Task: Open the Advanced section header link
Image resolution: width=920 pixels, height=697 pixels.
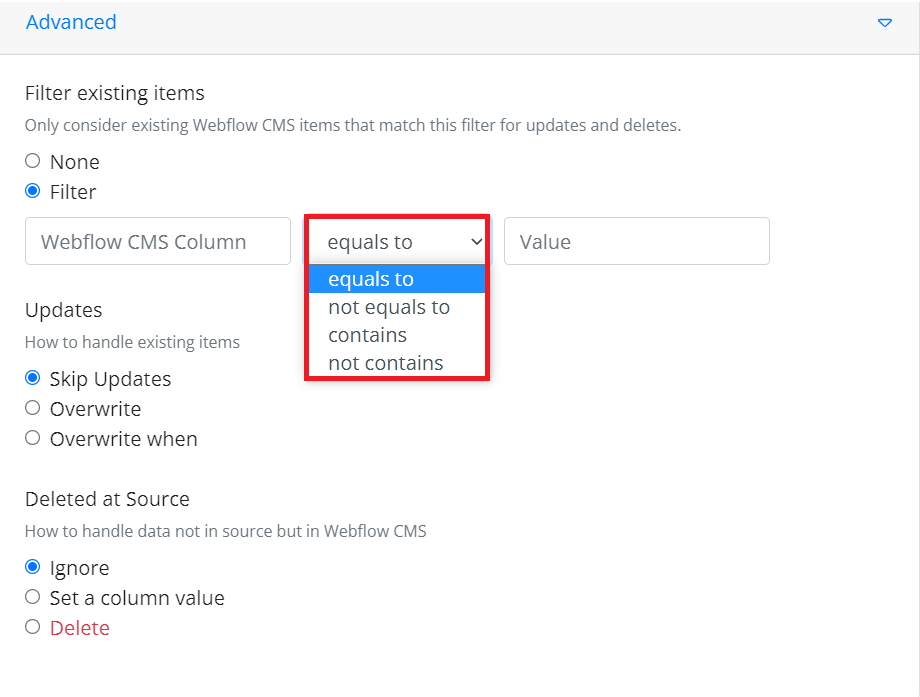Action: point(71,22)
